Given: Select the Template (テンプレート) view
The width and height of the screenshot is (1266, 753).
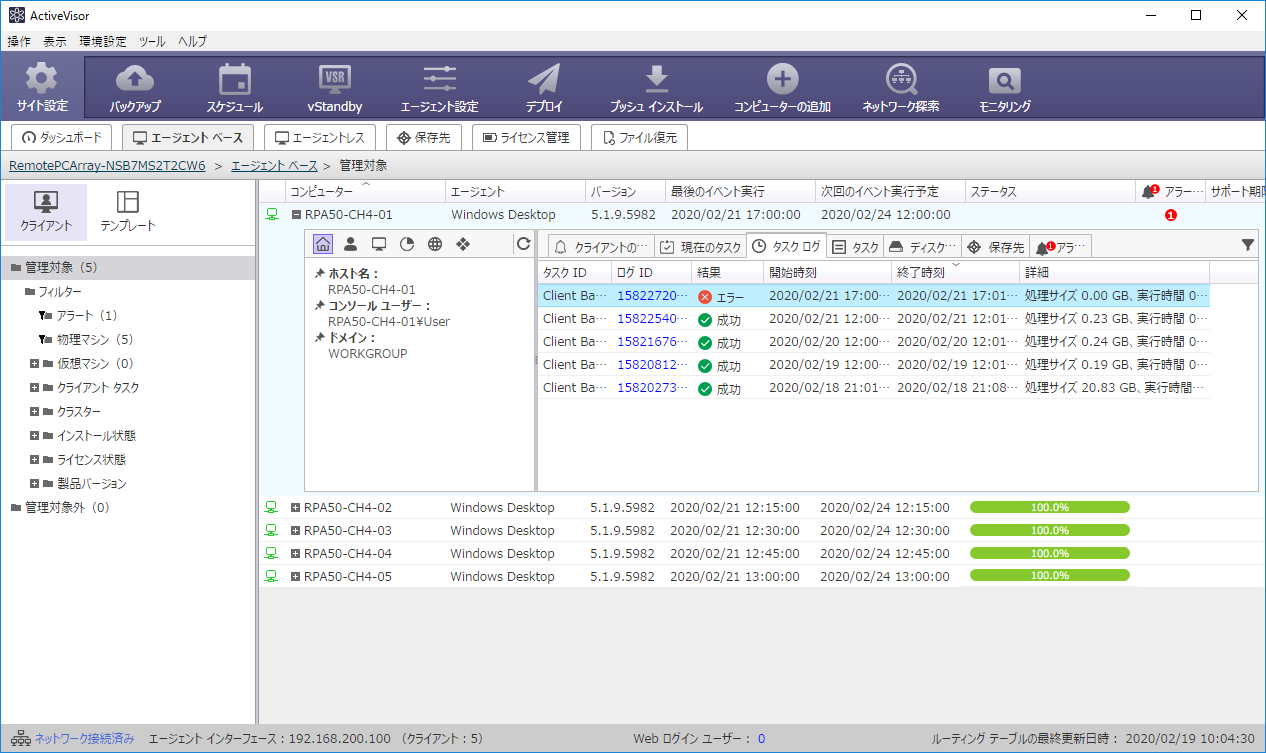Looking at the screenshot, I should click(128, 212).
